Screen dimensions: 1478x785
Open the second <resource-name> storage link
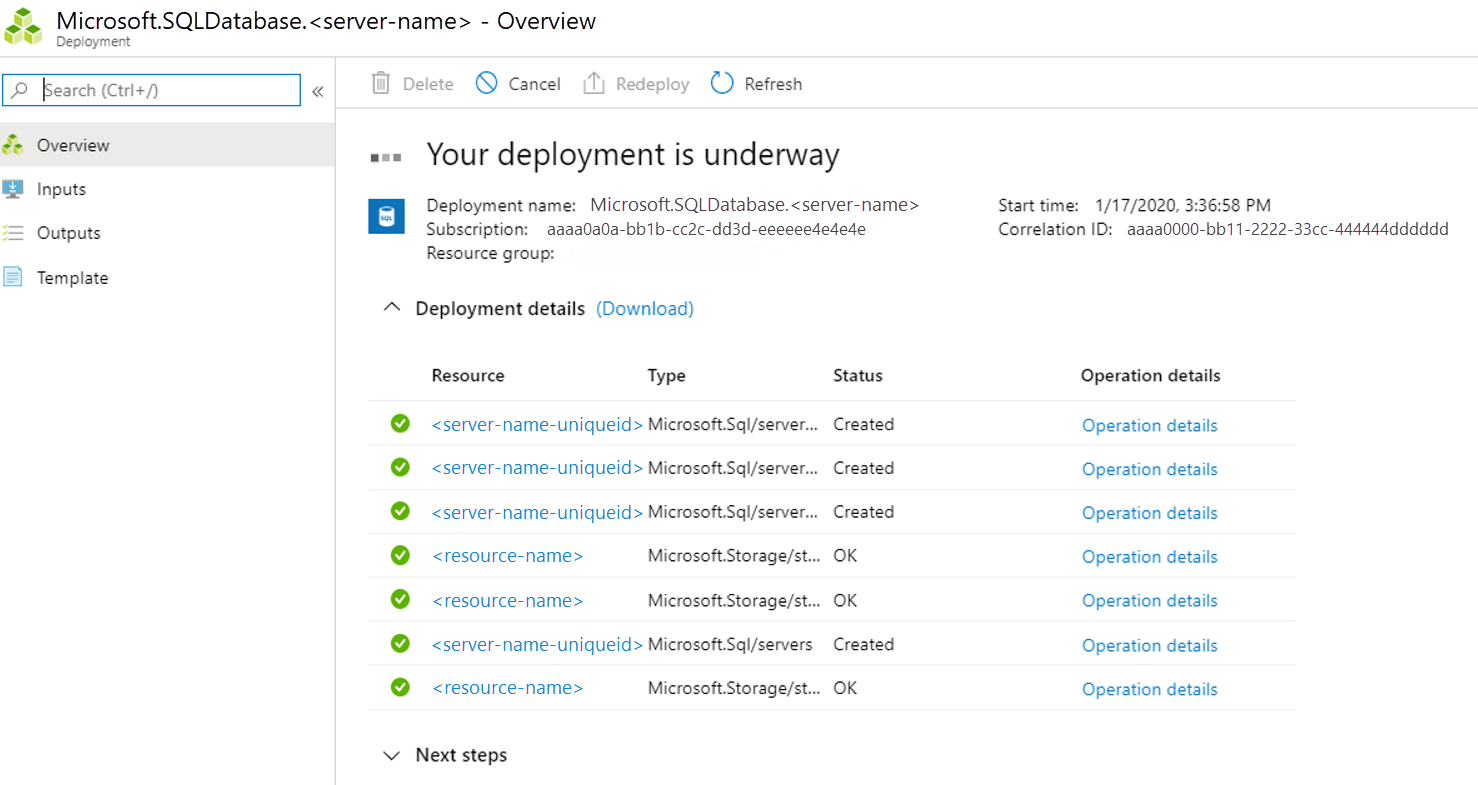[x=507, y=600]
